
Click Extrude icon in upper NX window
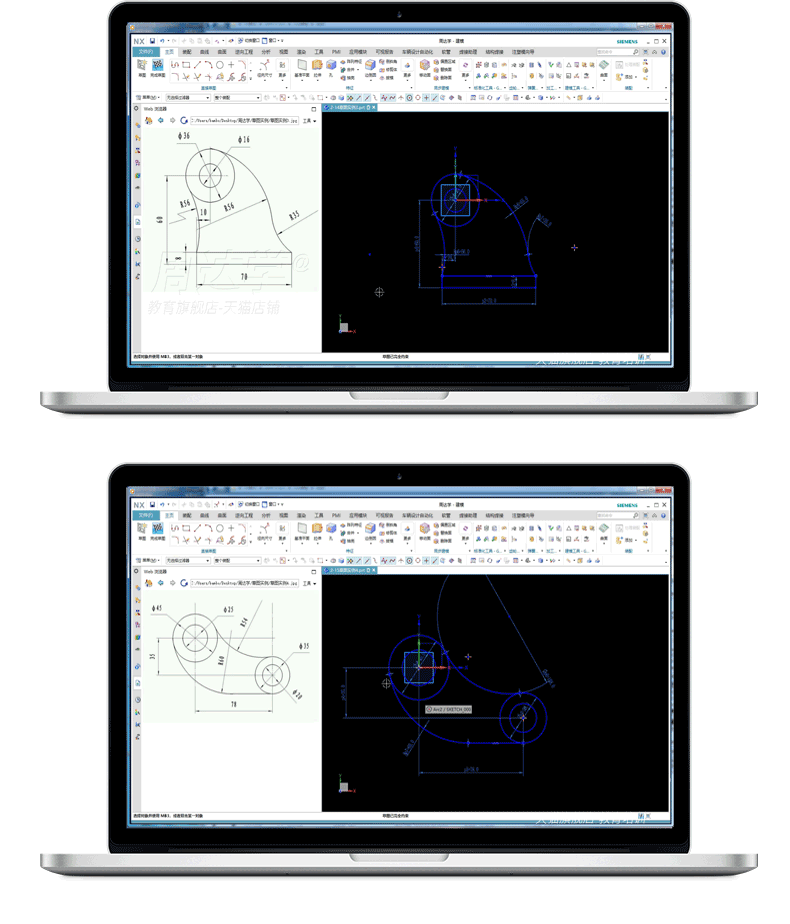317,65
